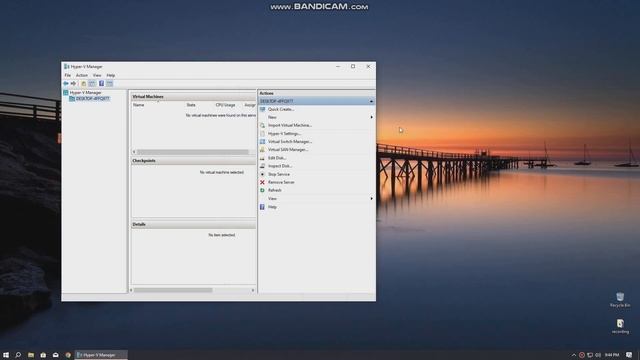Viewport: 640px width, 360px height.
Task: Select the recording desktop icon
Action: (x=620, y=327)
